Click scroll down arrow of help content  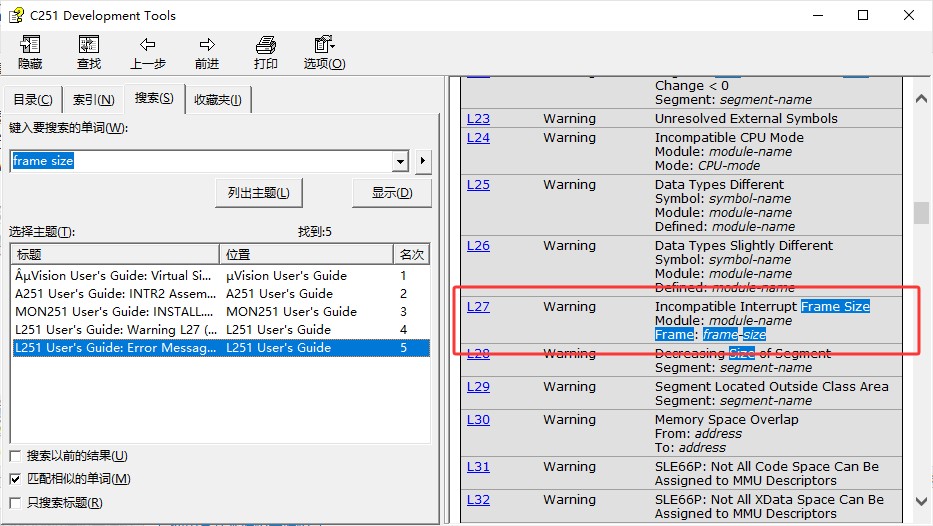921,502
